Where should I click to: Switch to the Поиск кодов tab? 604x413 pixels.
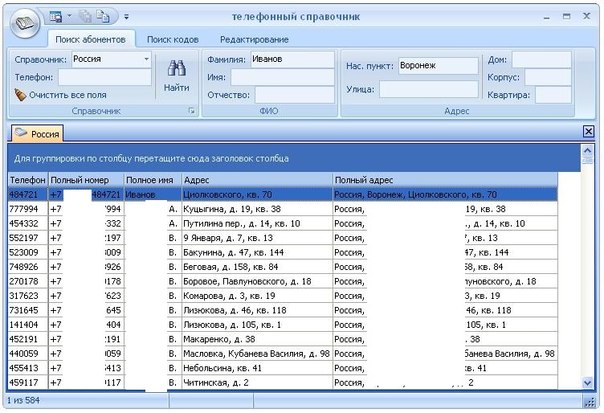(x=173, y=39)
